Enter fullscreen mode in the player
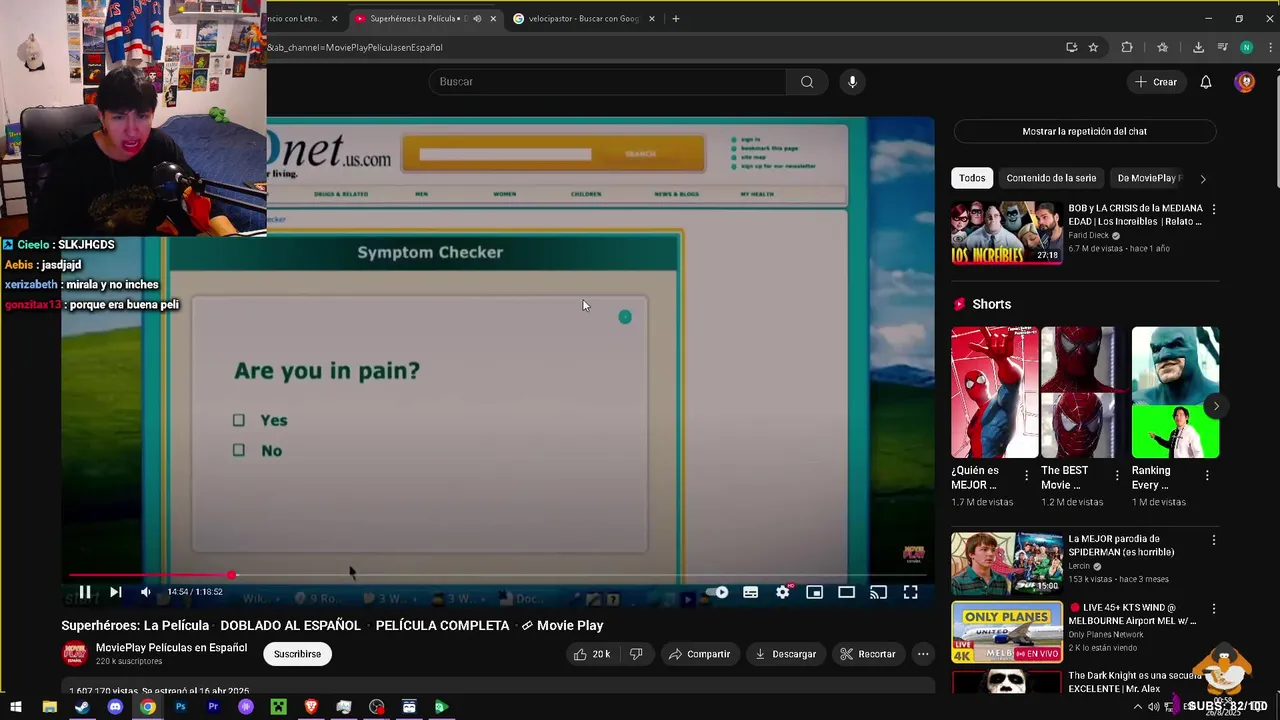This screenshot has height=720, width=1280. (x=911, y=592)
